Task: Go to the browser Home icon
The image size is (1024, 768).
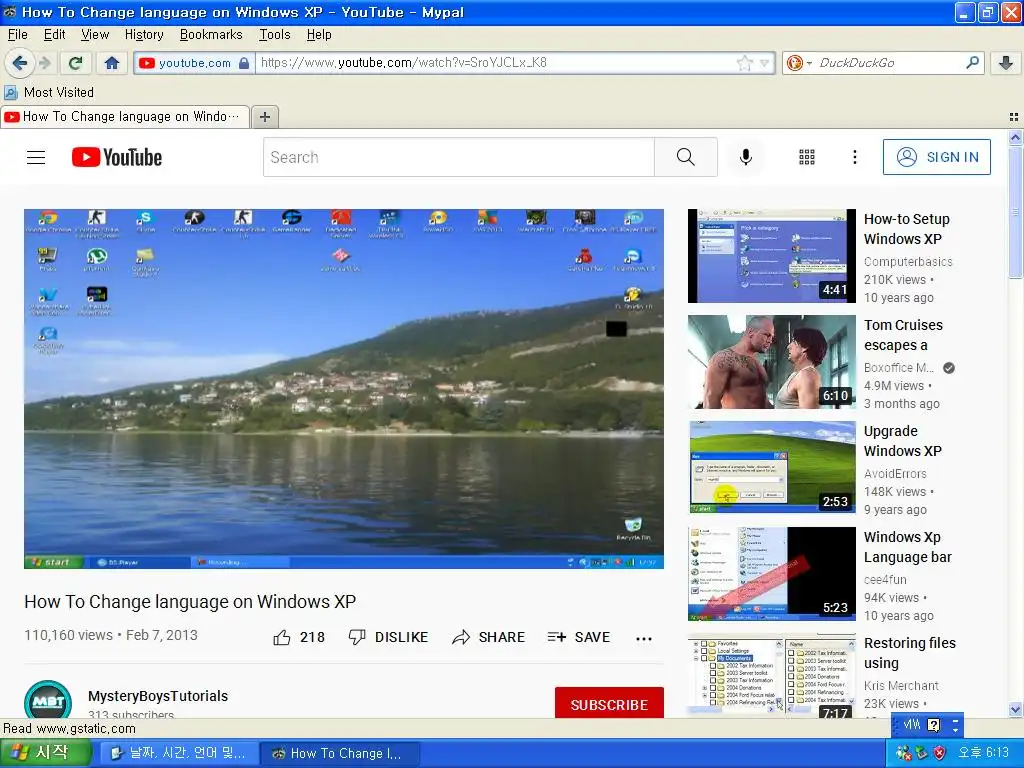Action: coord(112,63)
